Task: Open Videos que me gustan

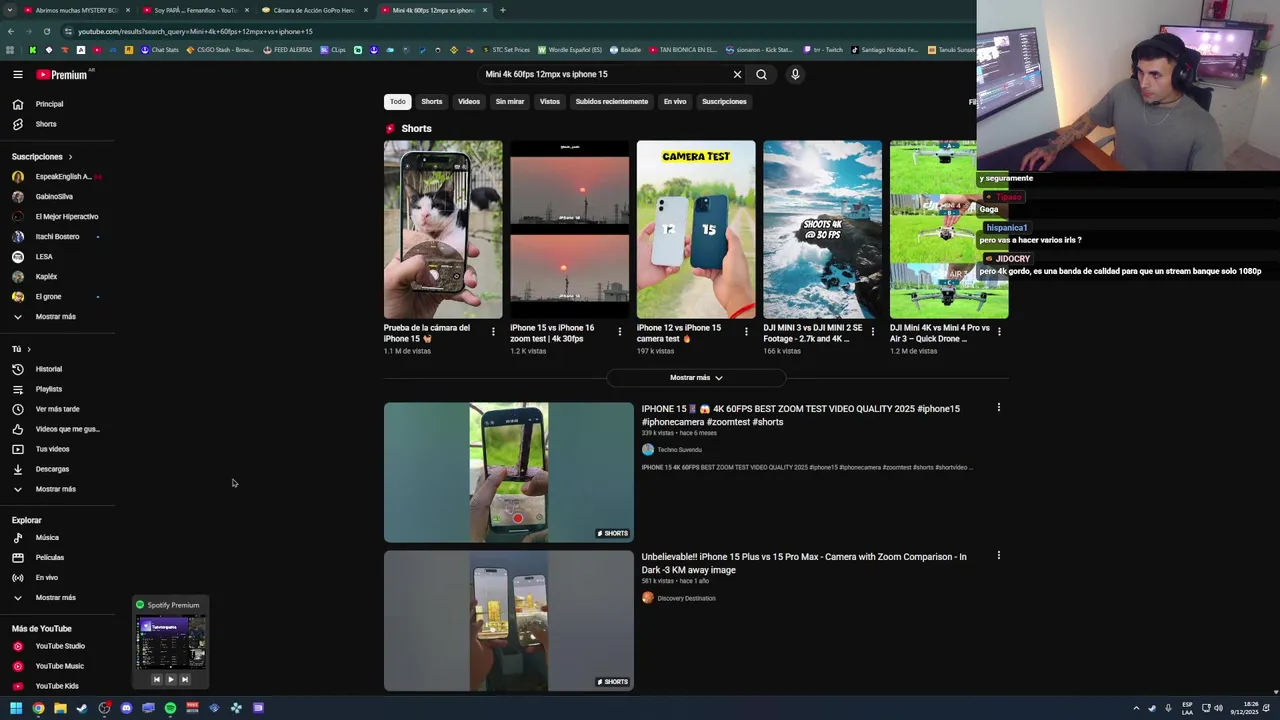Action: point(67,429)
